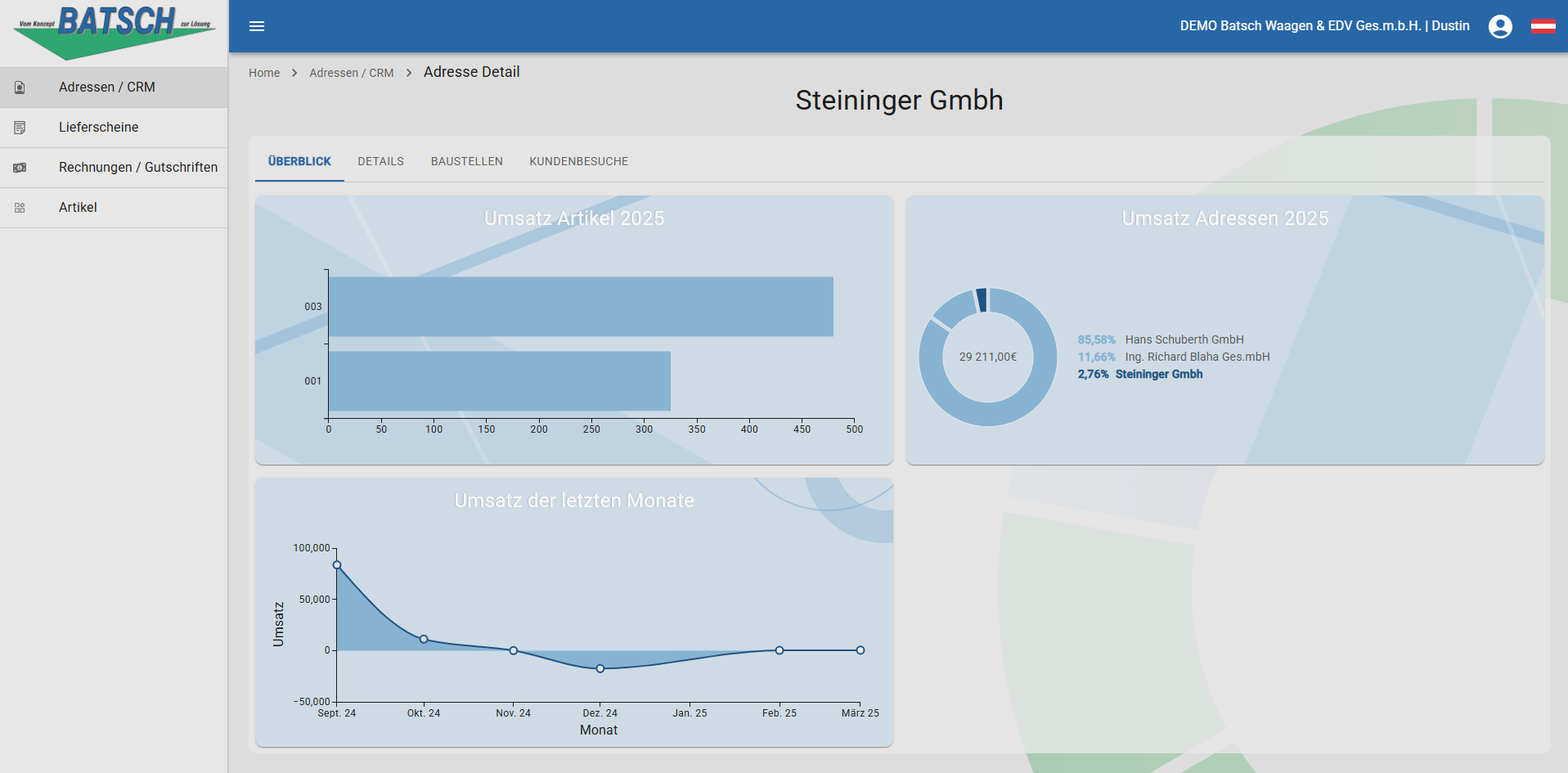Click the Umsatz der letzten Monate title
1568x773 pixels.
(574, 501)
